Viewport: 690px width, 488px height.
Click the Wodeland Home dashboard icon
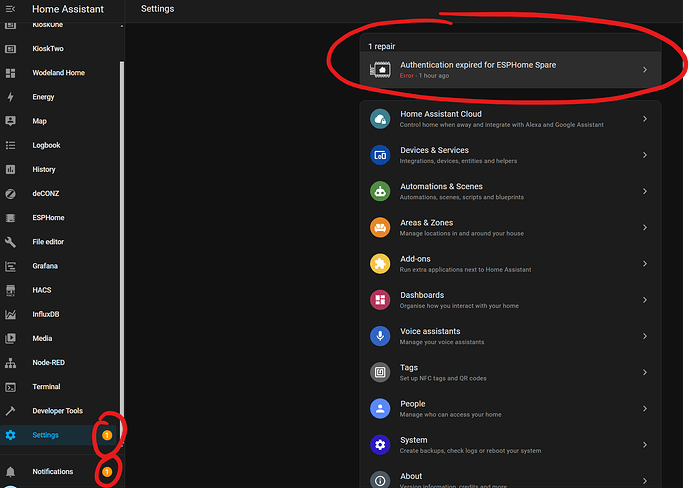[10, 73]
